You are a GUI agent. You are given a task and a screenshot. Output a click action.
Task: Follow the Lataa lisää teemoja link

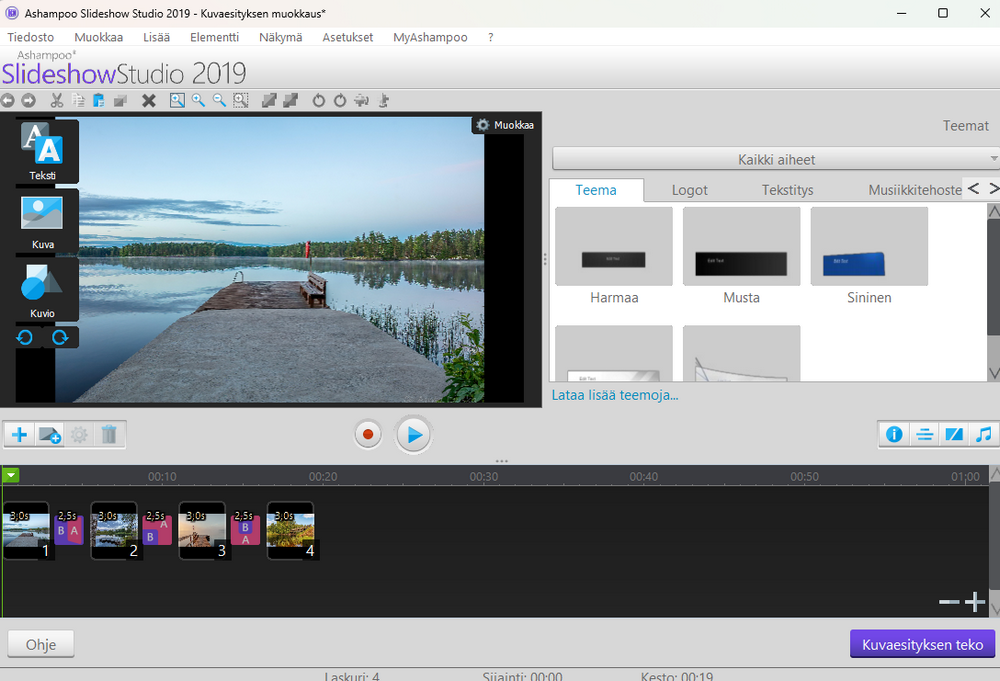click(x=615, y=395)
